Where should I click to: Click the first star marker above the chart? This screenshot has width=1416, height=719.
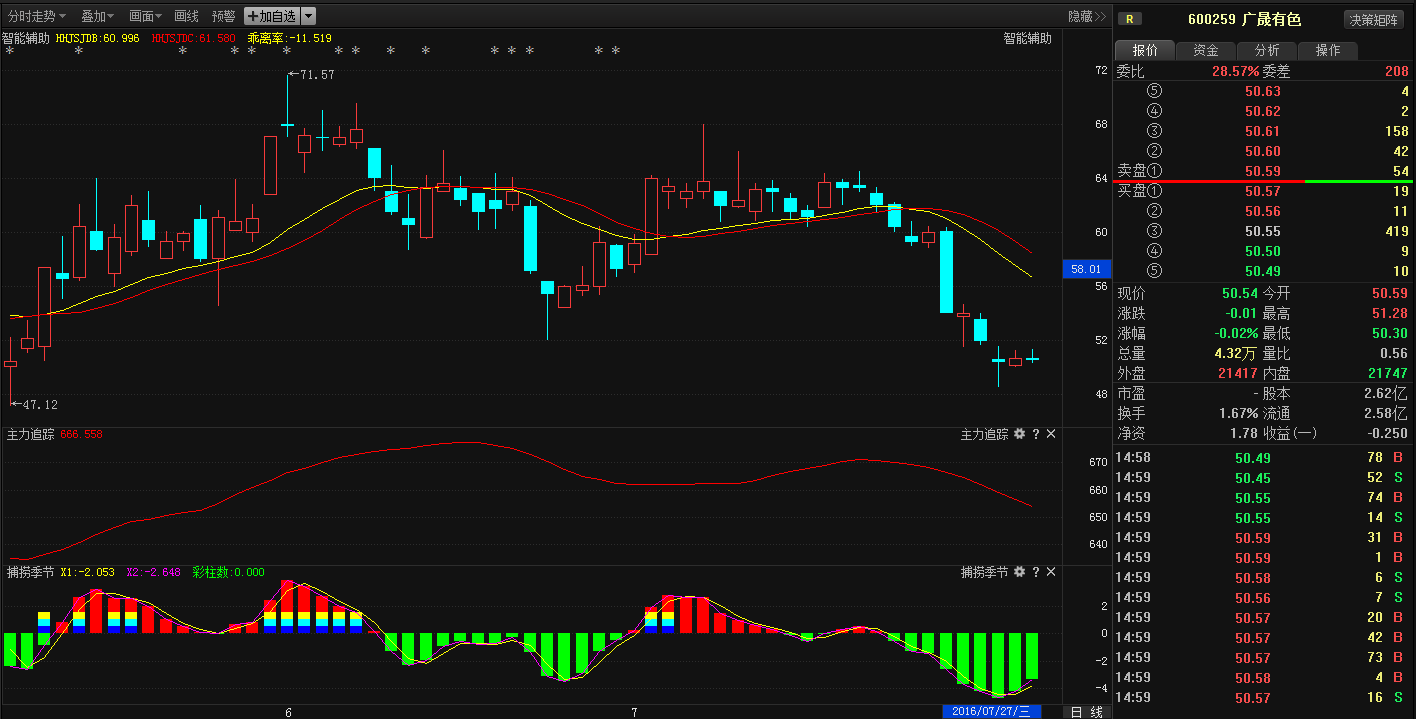pyautogui.click(x=9, y=51)
